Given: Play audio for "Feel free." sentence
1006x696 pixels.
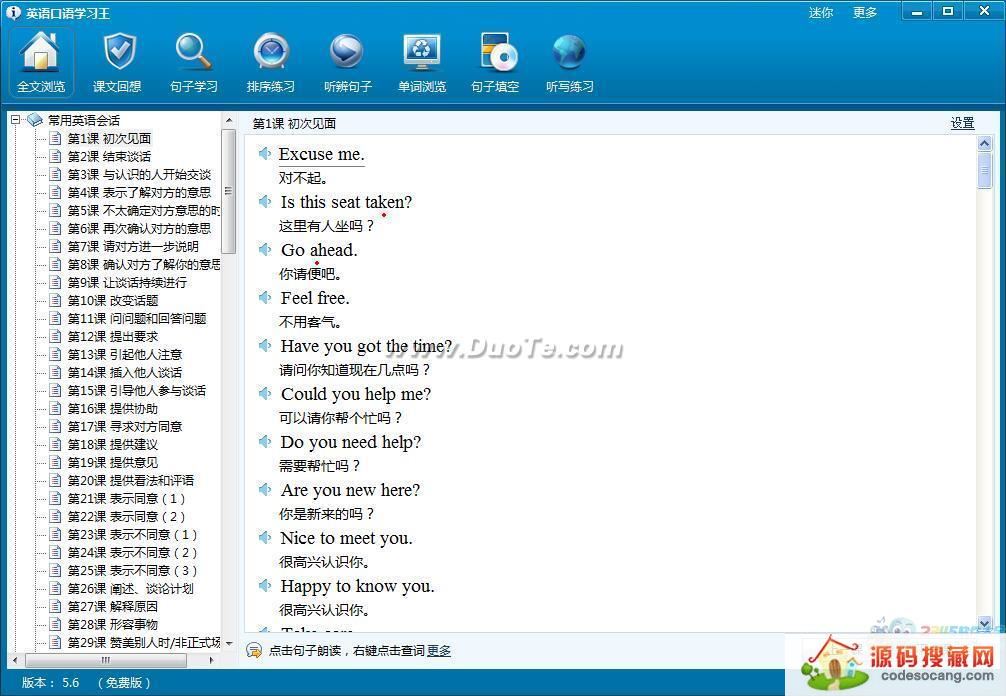Looking at the screenshot, I should point(265,298).
